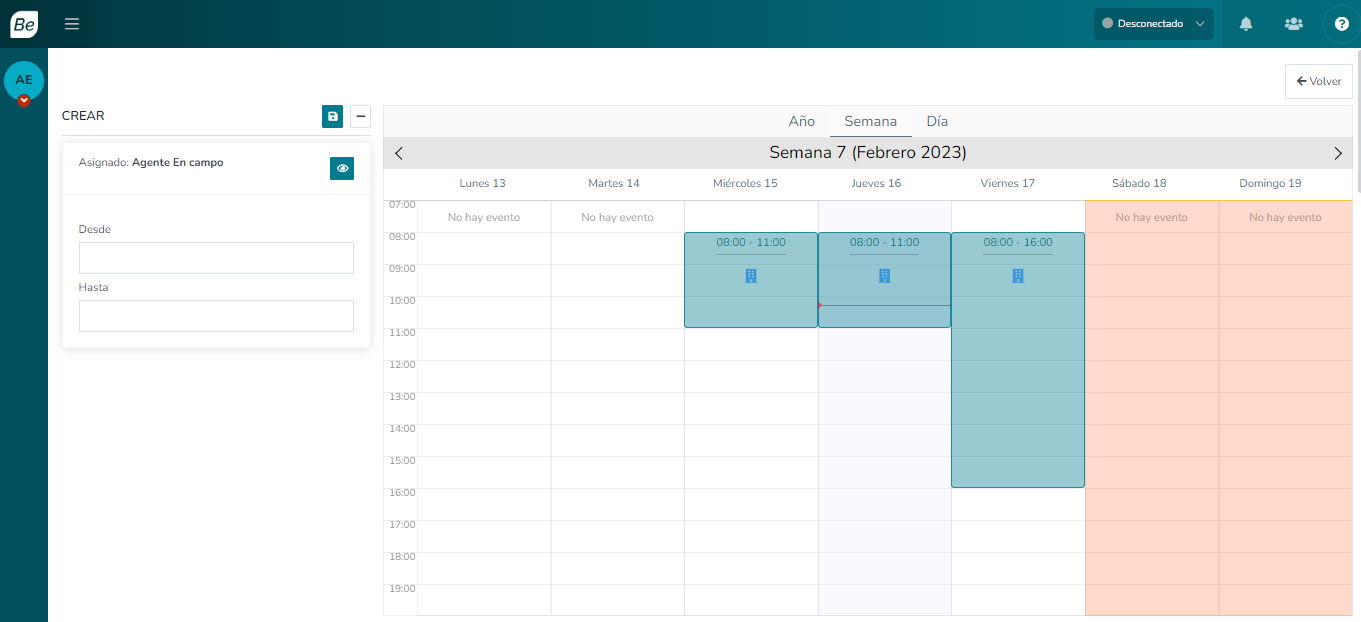Click the building icon in Miércoles 15 event
Screen dimensions: 1361x622
pos(751,276)
